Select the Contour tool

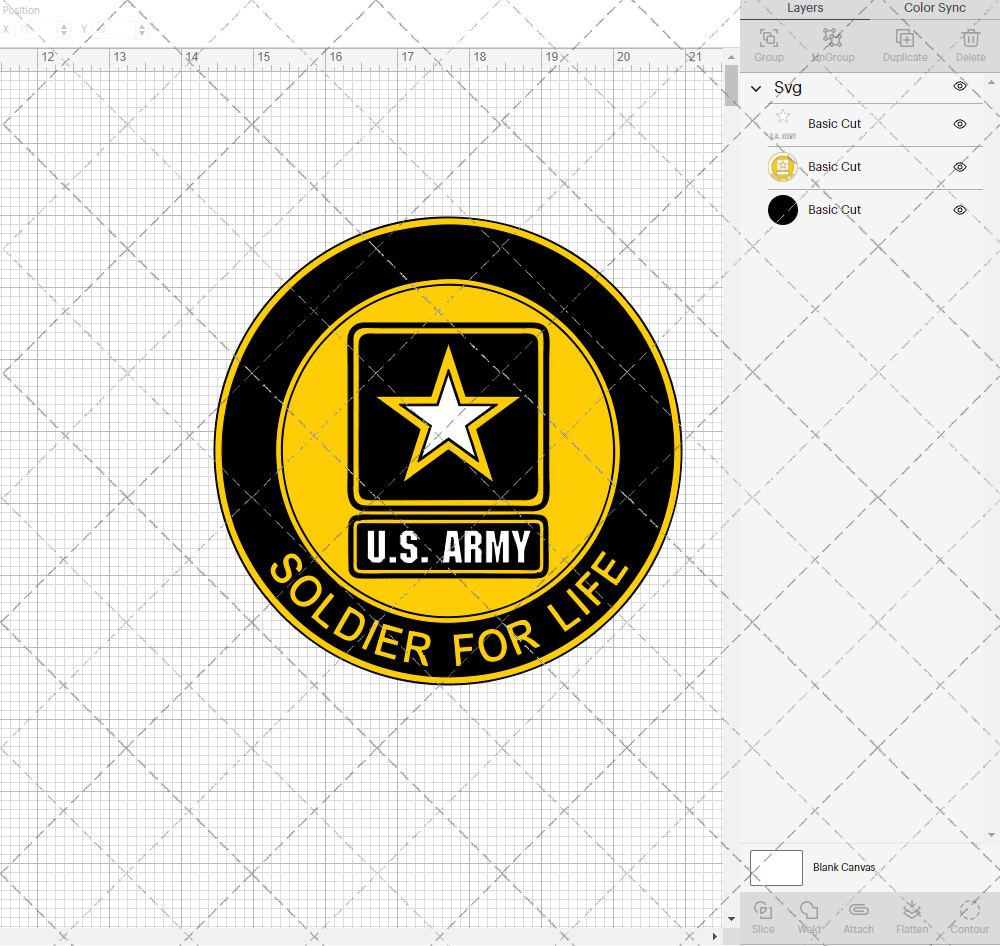(x=969, y=910)
